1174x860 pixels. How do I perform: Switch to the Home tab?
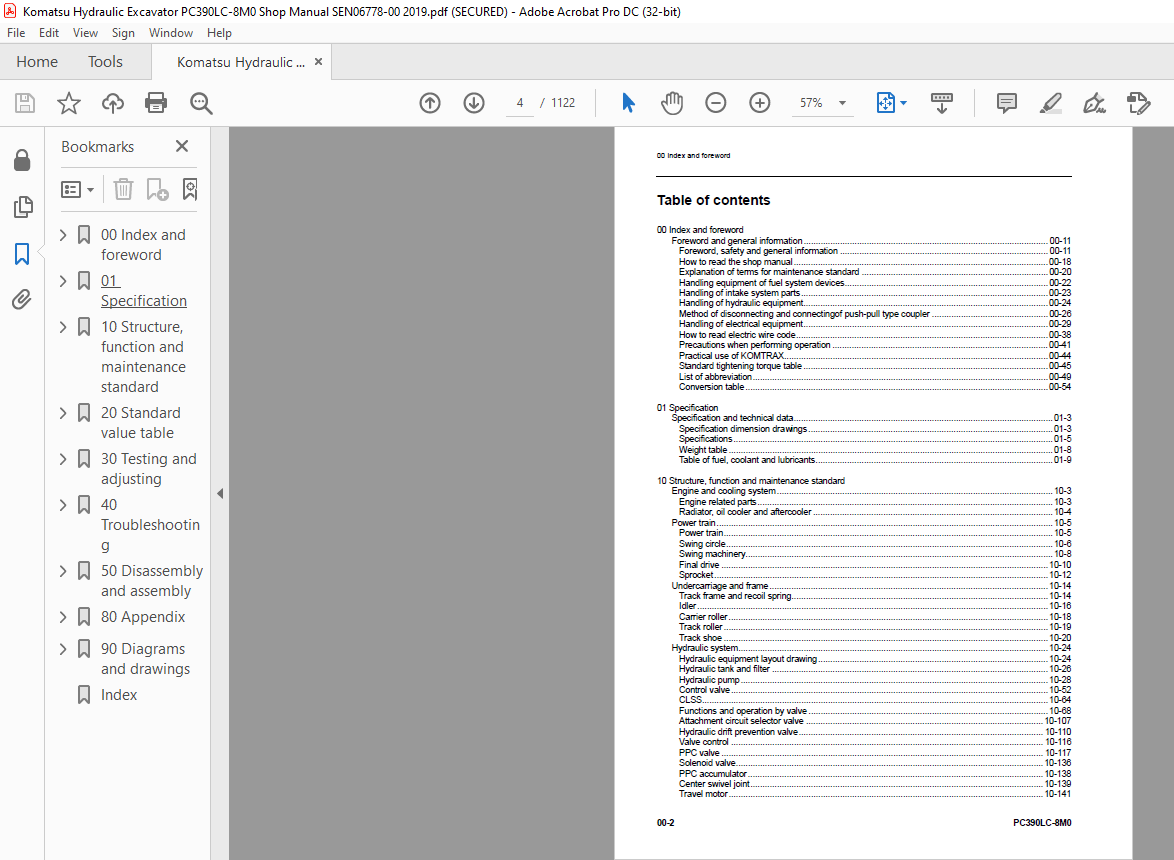[x=37, y=61]
